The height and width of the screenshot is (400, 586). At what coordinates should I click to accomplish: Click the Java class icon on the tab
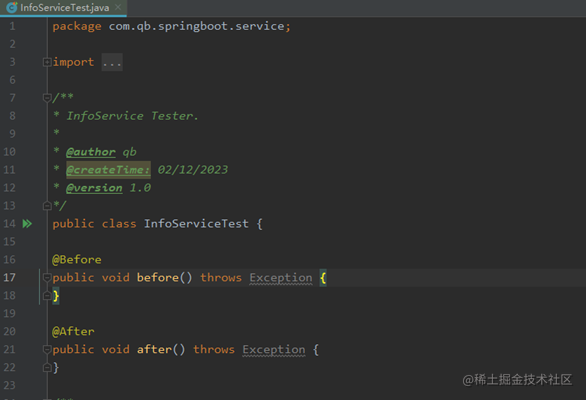tap(12, 7)
